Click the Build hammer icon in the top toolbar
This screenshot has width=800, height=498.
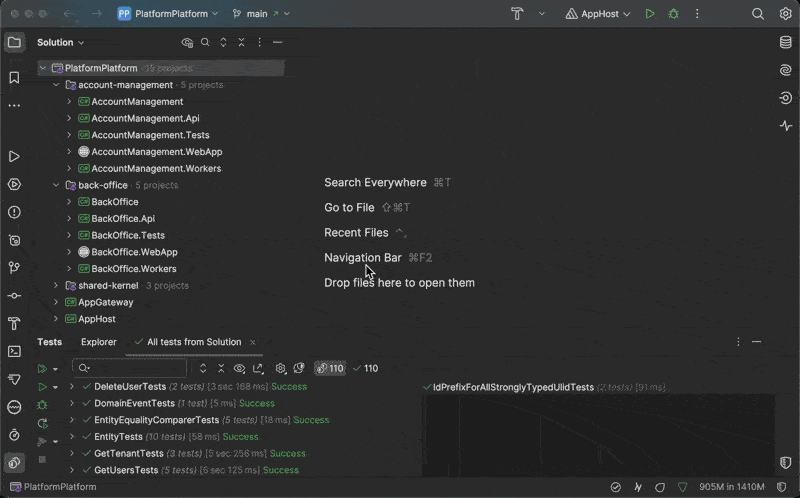click(x=517, y=14)
